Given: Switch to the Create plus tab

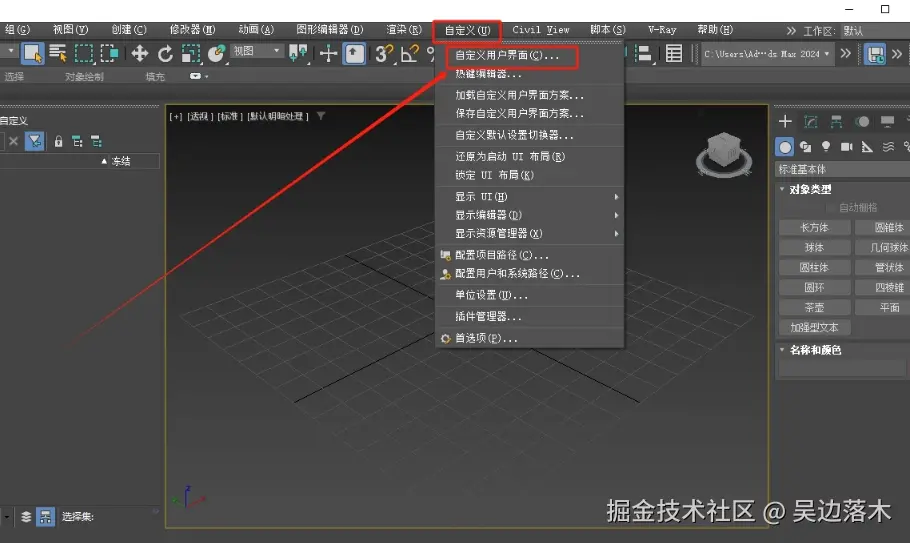Looking at the screenshot, I should click(785, 121).
